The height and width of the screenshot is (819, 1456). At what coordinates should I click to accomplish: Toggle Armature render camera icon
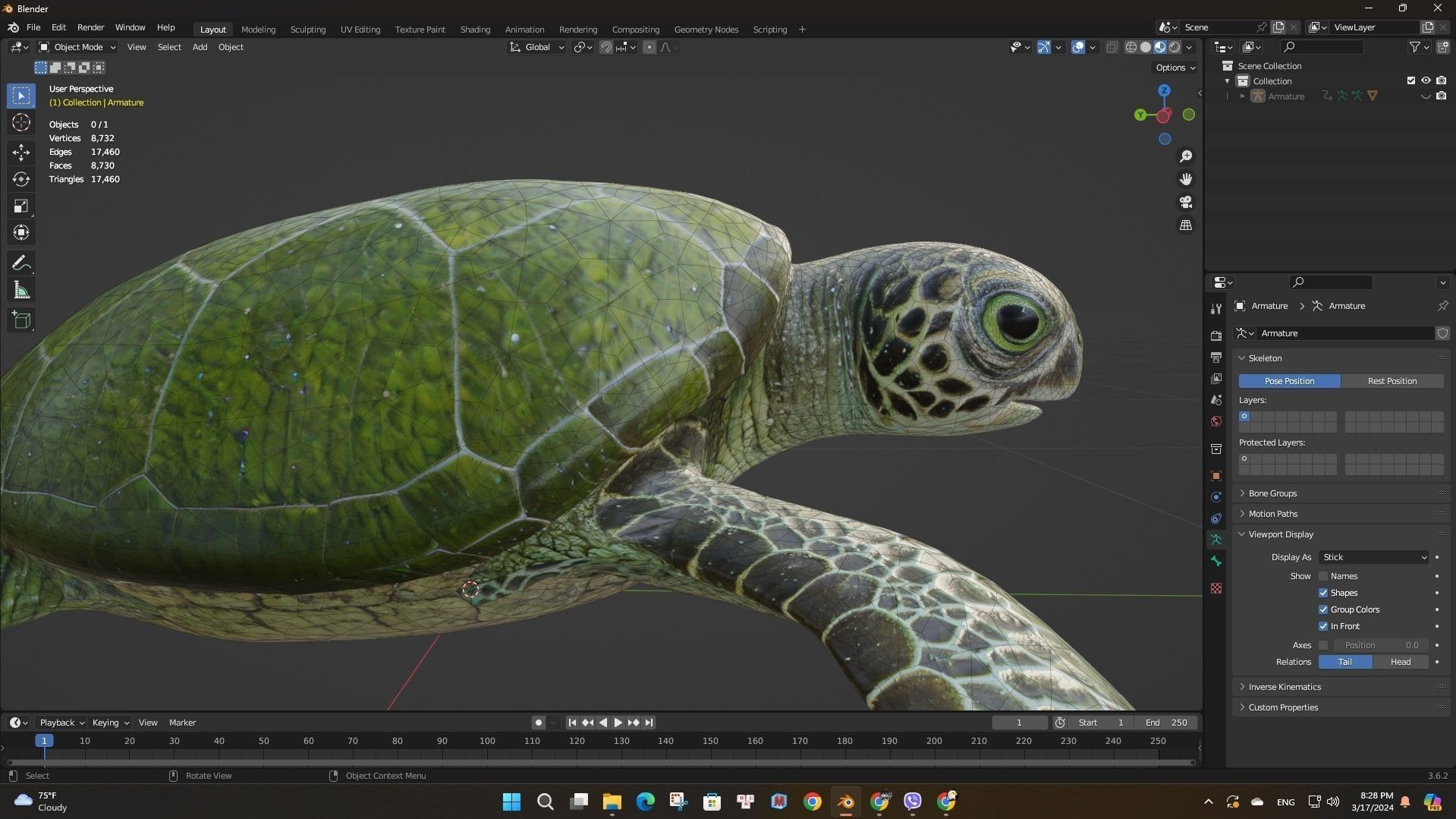(x=1441, y=96)
